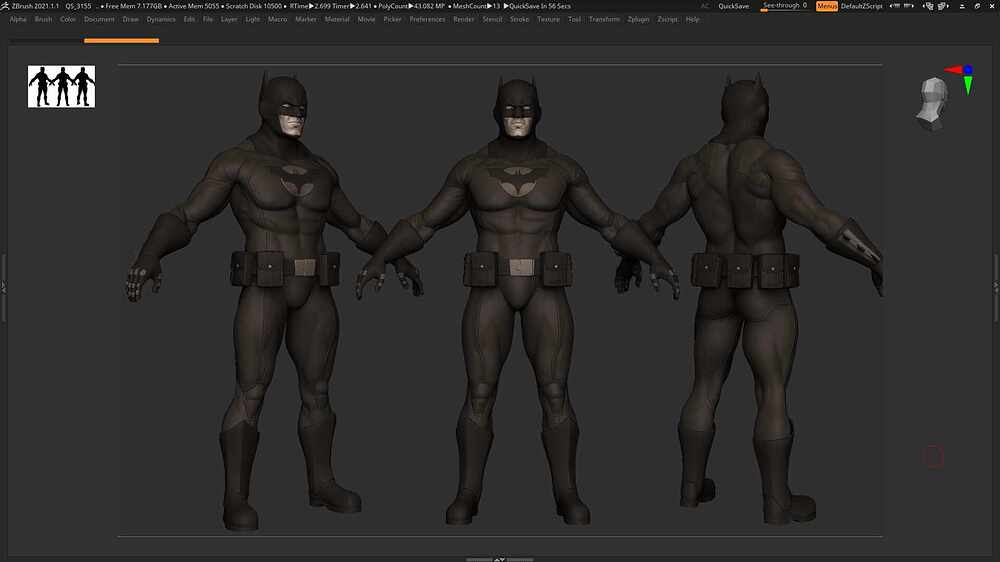Click the 'ZBrush 2021.1.1' title text
The image size is (1000, 562).
tap(35, 6)
